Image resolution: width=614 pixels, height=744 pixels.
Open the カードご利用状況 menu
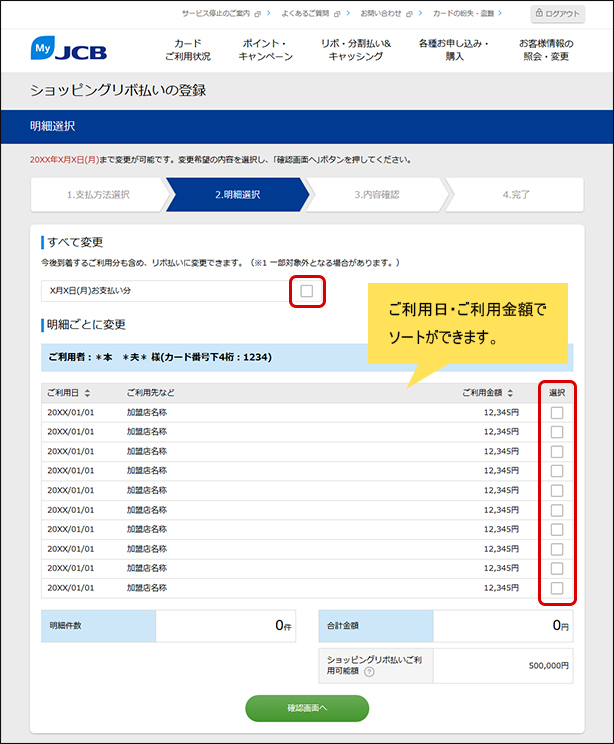coord(188,50)
